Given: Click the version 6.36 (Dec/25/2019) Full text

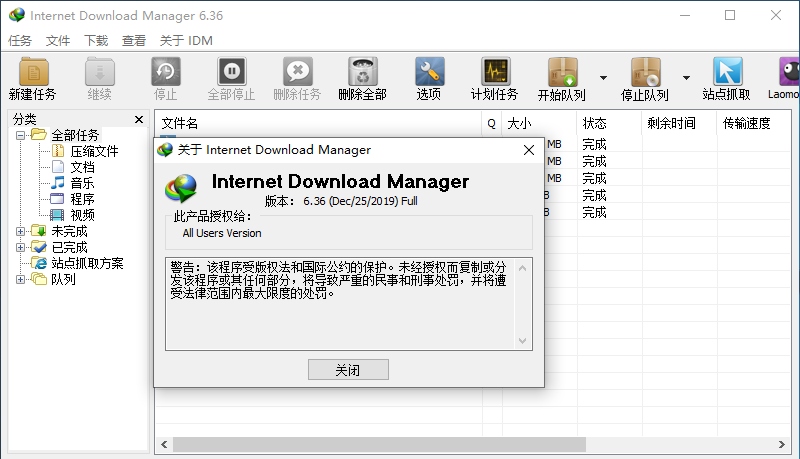Looking at the screenshot, I should pos(360,201).
